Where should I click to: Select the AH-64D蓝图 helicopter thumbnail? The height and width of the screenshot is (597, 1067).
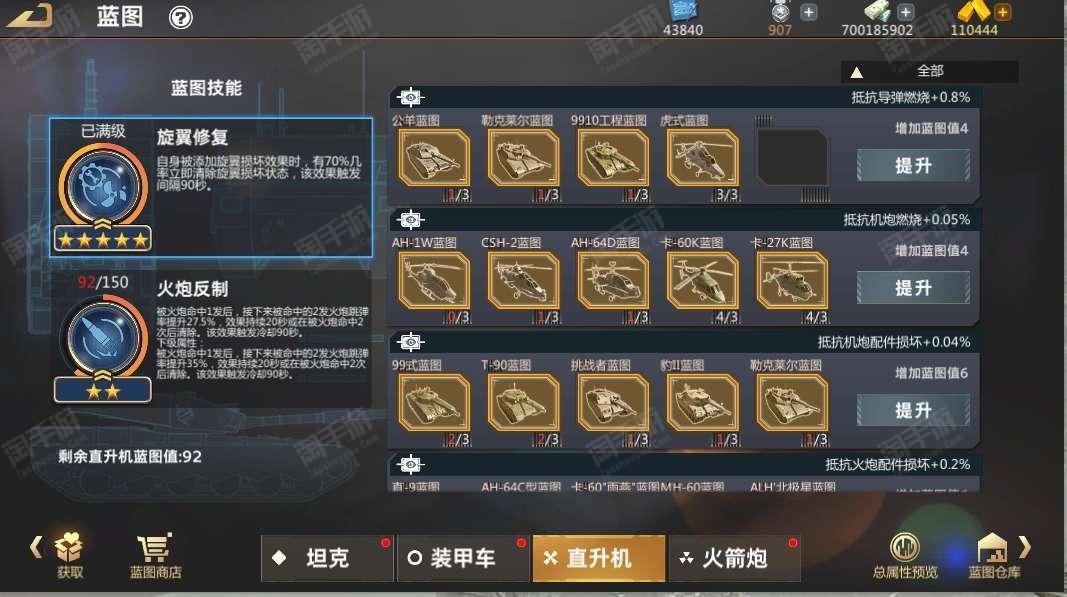613,280
